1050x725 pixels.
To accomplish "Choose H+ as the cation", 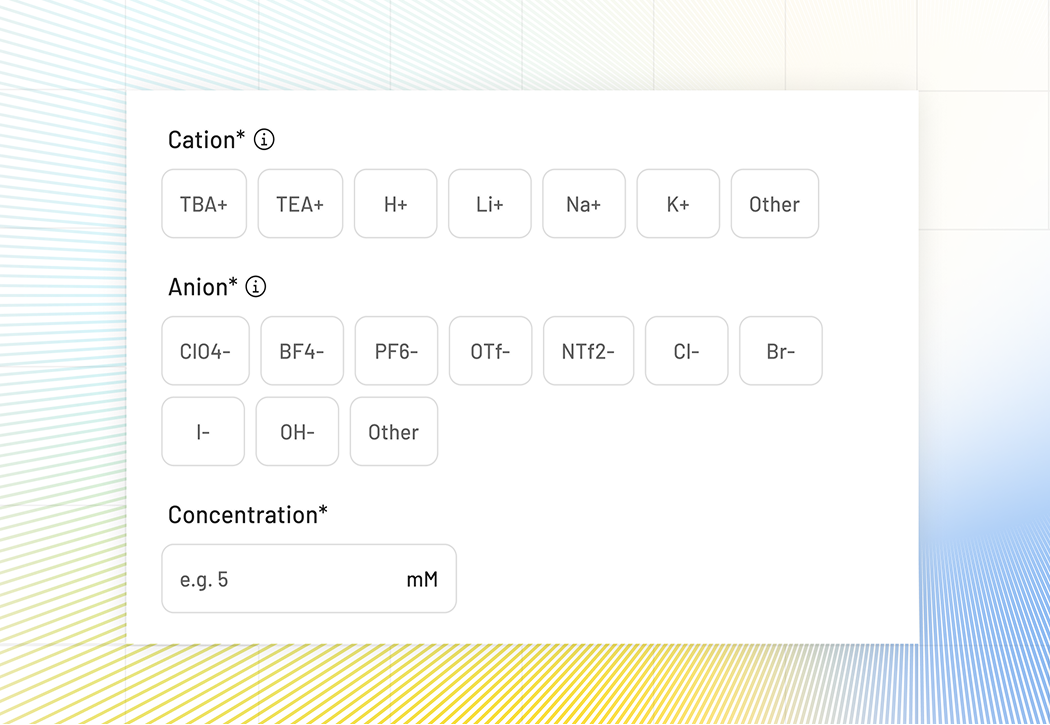I will 395,204.
